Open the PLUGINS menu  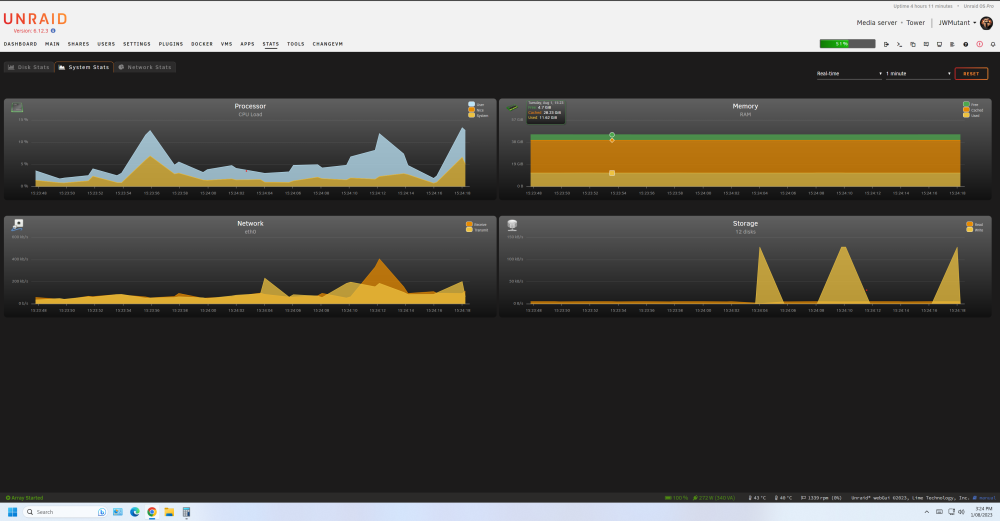[x=171, y=44]
